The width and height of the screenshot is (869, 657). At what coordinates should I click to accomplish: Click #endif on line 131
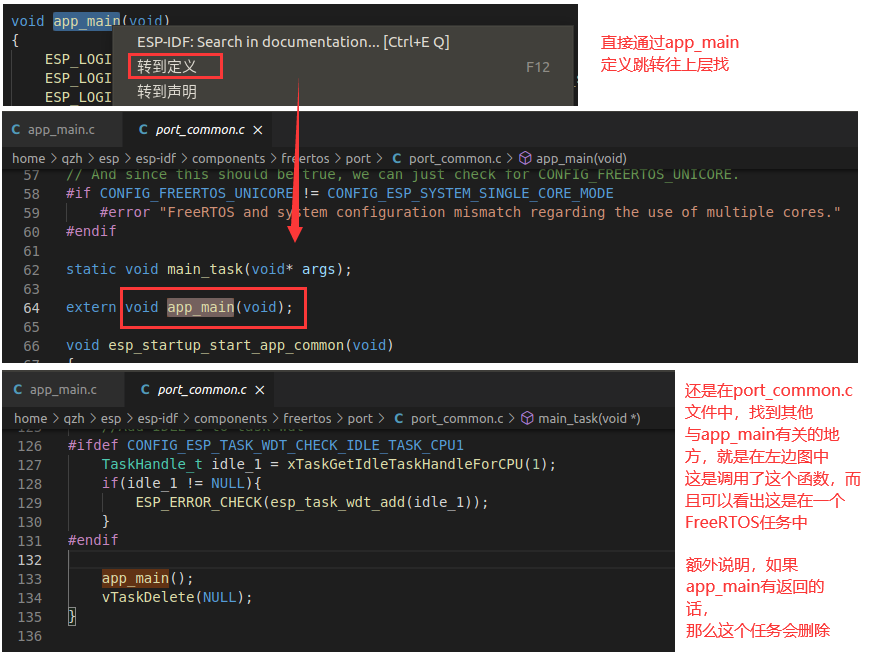[x=93, y=540]
